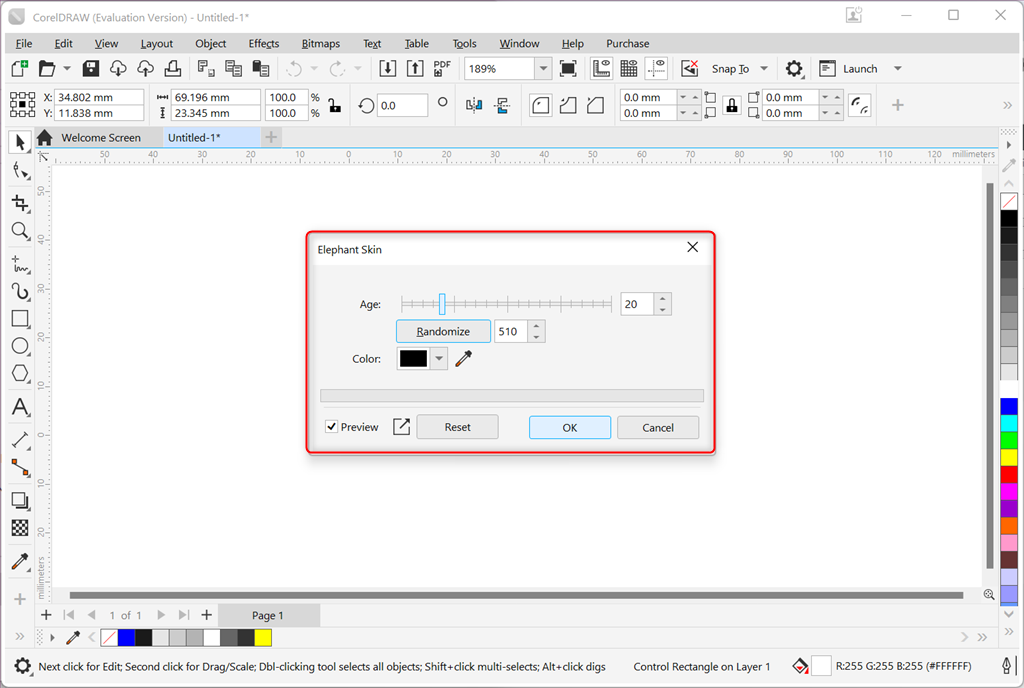Select the Drop Shadow tool
This screenshot has height=688, width=1024.
20,501
